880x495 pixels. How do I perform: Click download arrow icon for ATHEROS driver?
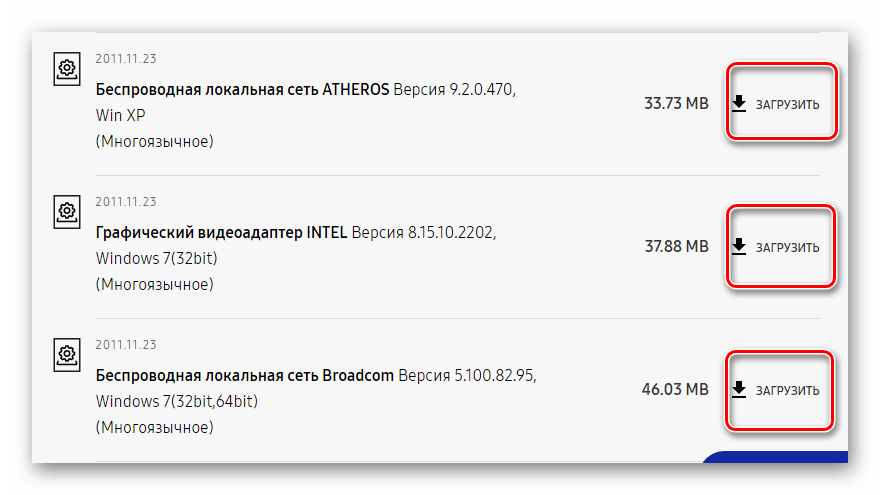(x=739, y=103)
